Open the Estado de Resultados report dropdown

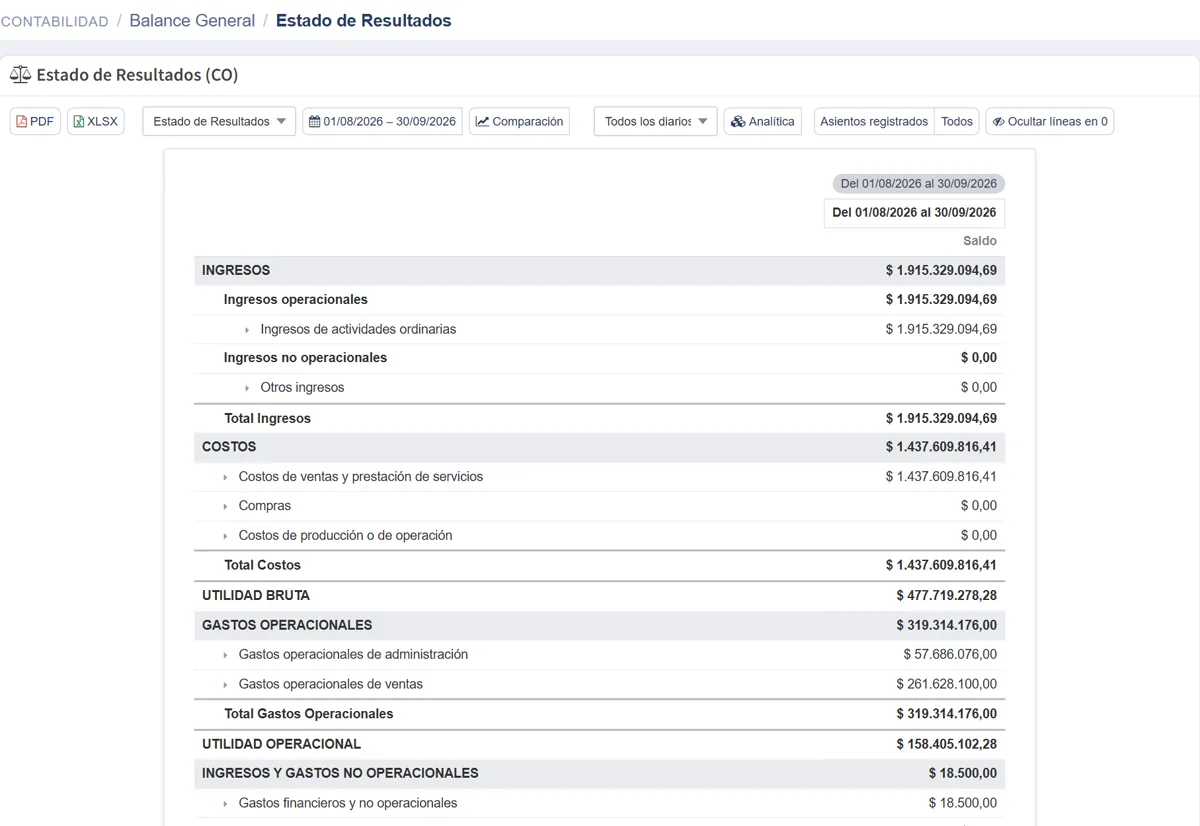[x=219, y=121]
